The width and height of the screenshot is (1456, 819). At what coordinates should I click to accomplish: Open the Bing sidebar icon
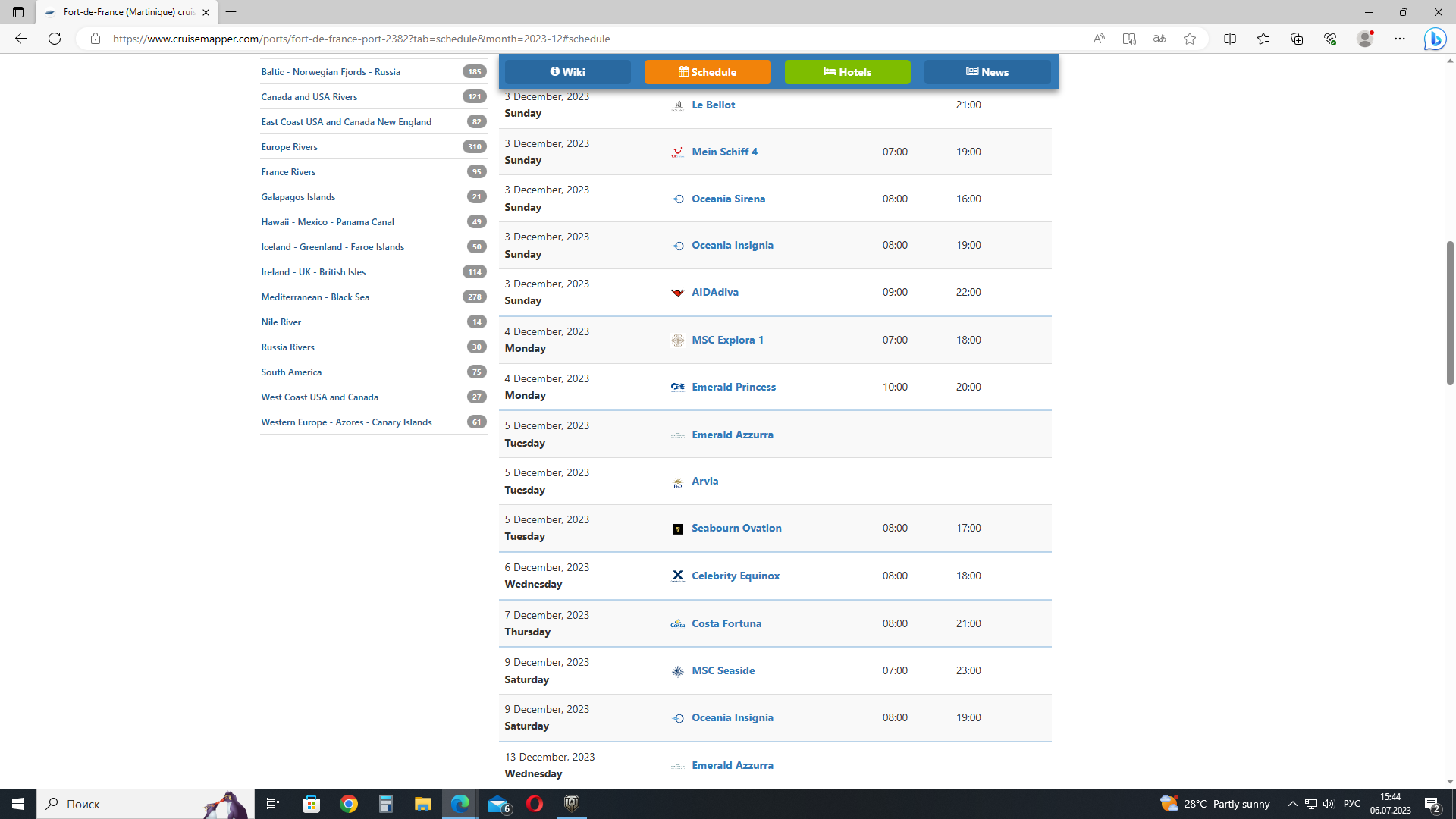(x=1435, y=39)
